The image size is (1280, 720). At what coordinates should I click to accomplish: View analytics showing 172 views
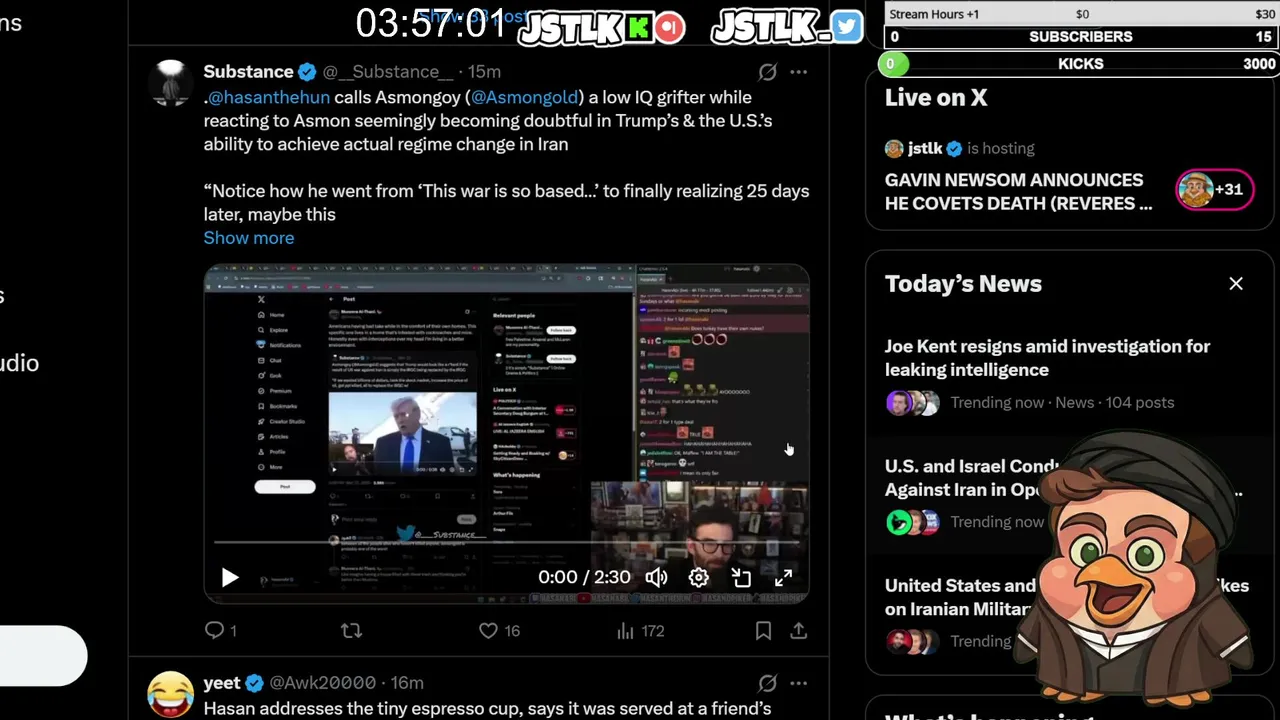click(x=640, y=631)
